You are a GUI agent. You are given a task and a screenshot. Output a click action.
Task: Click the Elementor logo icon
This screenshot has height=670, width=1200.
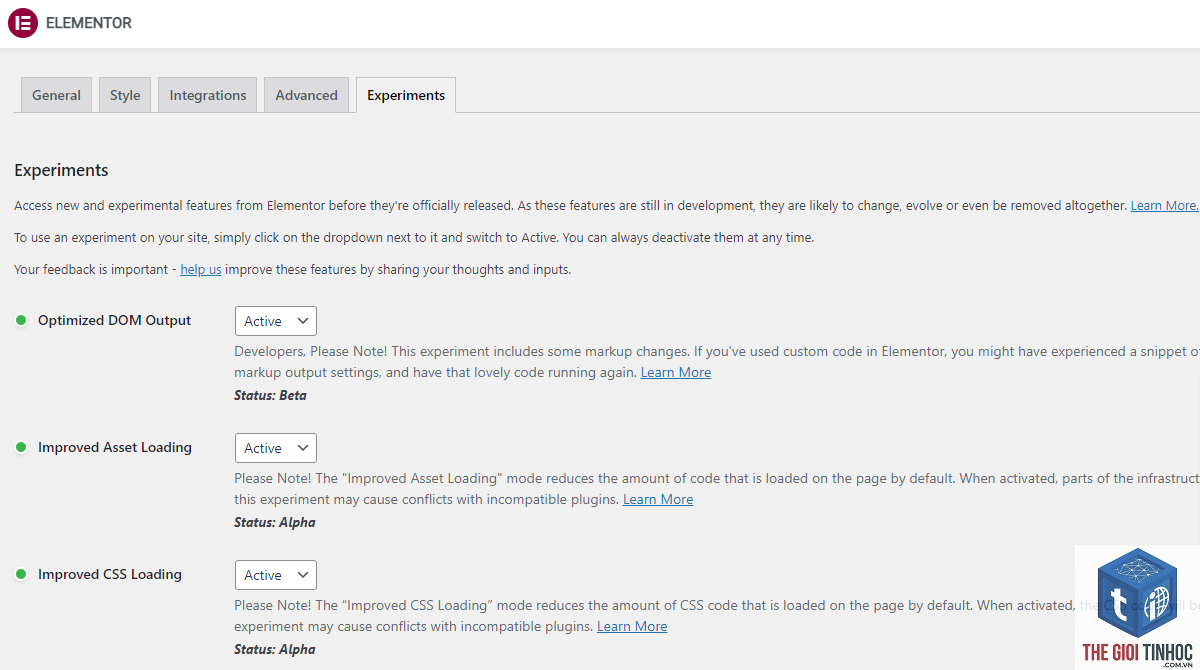[x=23, y=23]
